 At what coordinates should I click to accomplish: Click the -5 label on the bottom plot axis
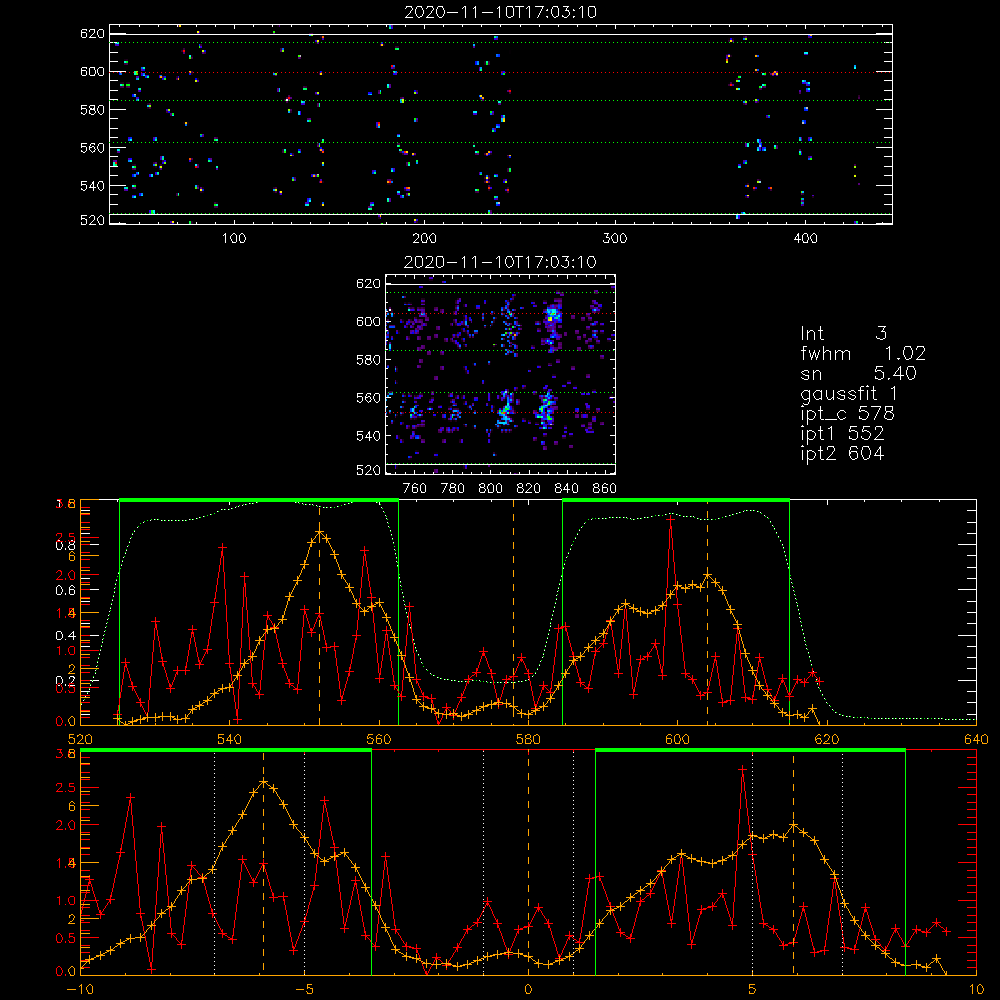(x=305, y=990)
